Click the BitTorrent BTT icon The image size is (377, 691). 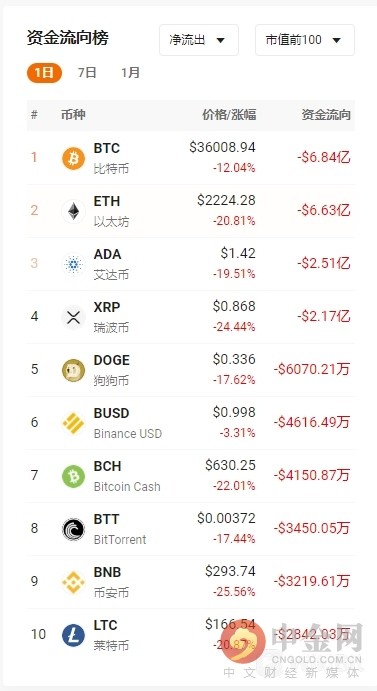click(73, 529)
